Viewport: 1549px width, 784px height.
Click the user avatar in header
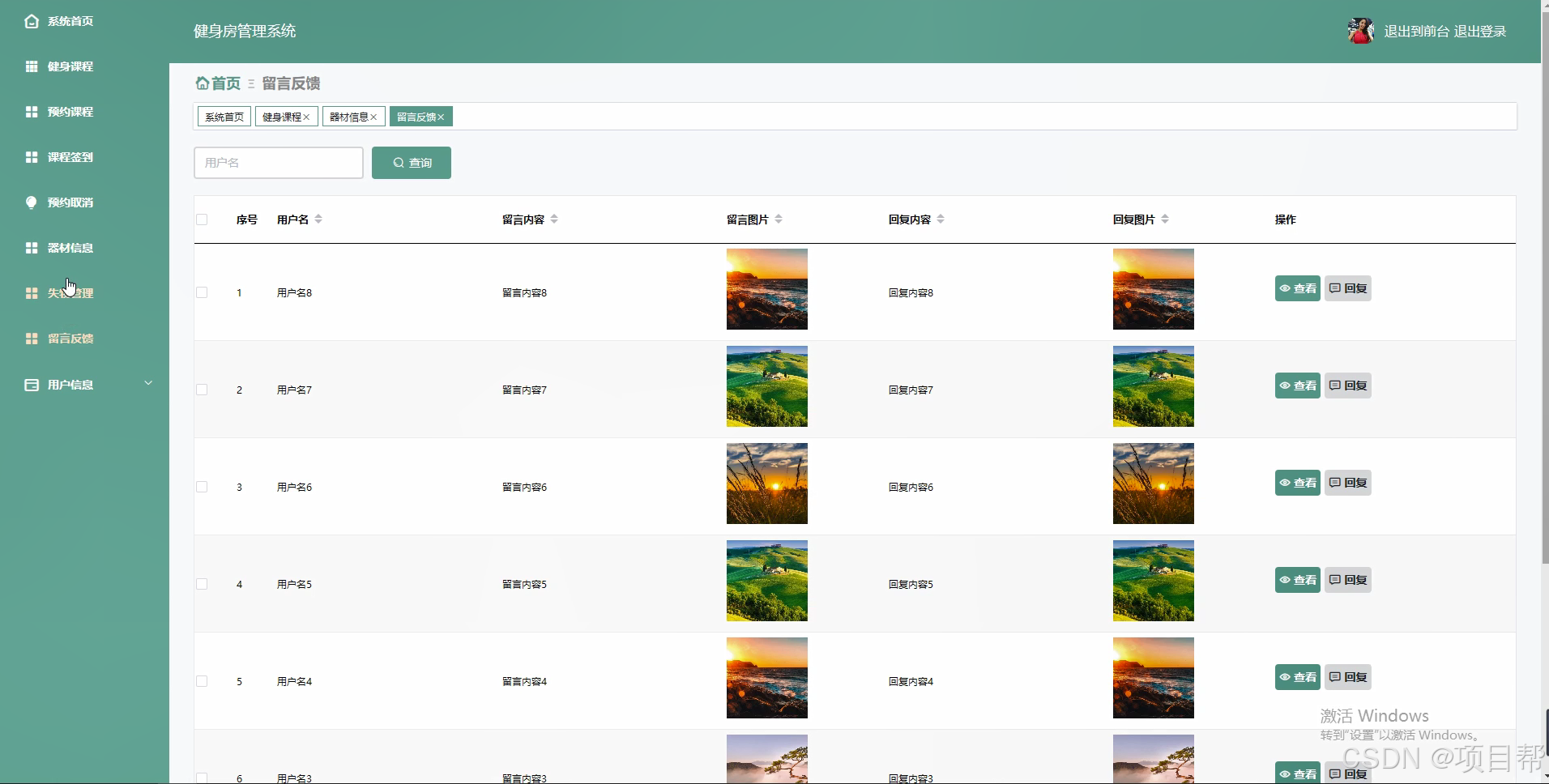click(1361, 31)
